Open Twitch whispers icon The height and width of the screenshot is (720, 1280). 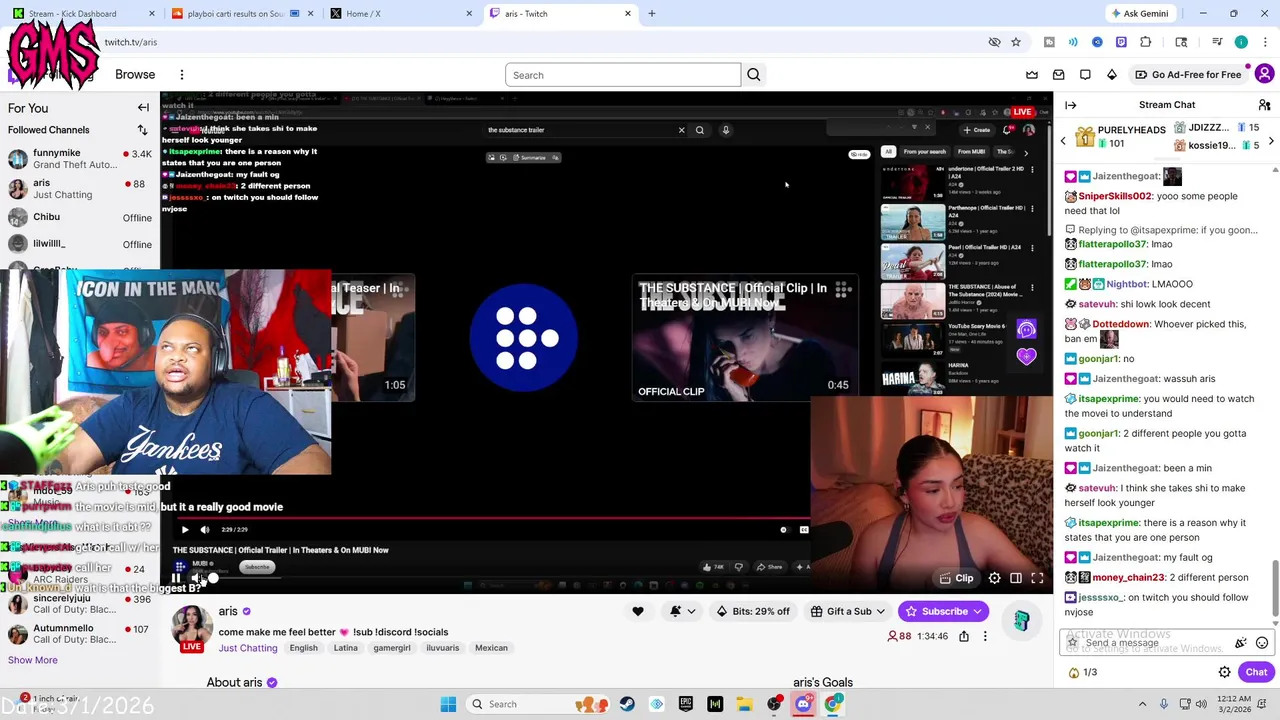click(x=1085, y=75)
